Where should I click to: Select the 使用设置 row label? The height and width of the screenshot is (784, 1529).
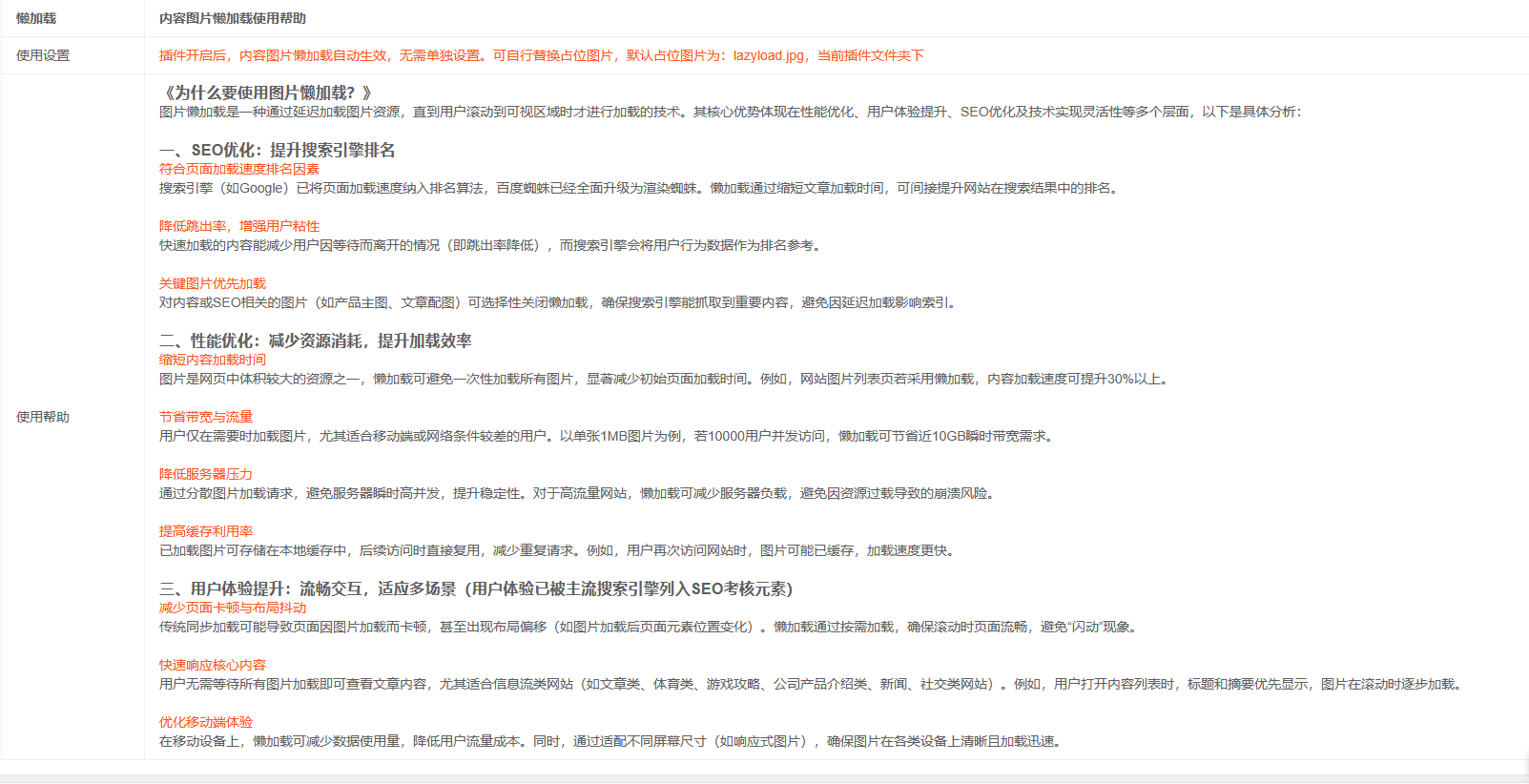tap(43, 55)
